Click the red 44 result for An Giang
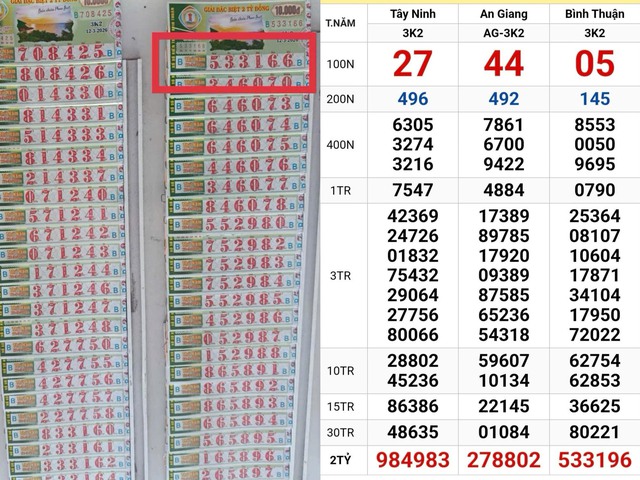This screenshot has width=640, height=480. (x=504, y=64)
